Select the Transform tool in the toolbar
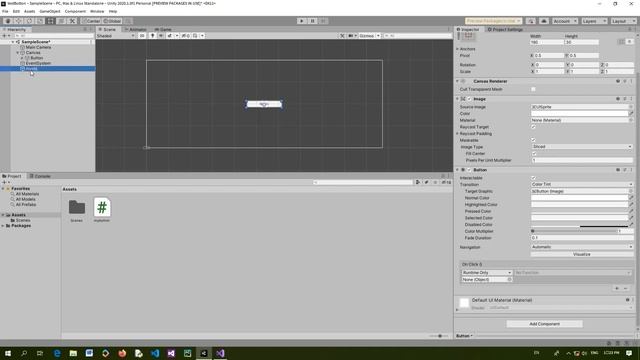The image size is (640, 360). 61,21
